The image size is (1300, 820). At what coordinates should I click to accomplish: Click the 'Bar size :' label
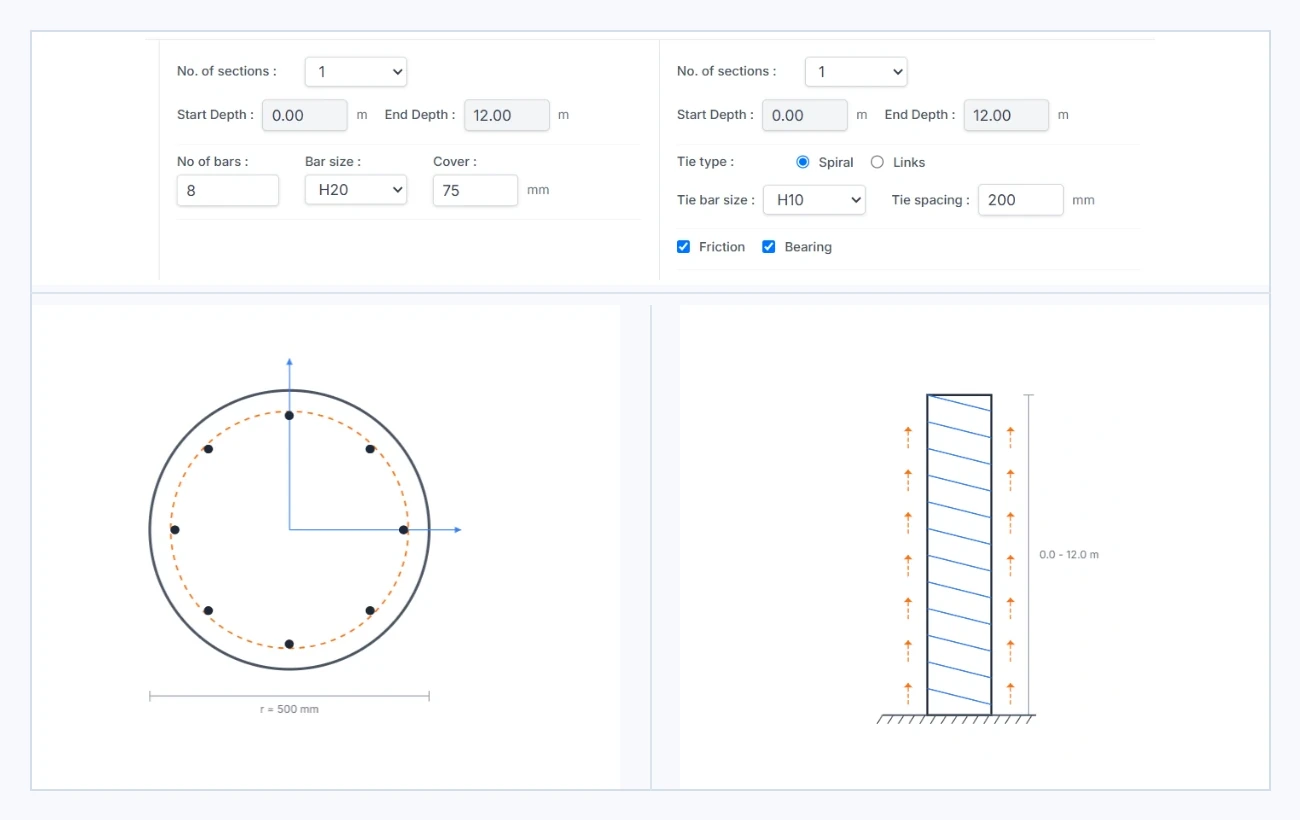[x=333, y=161]
